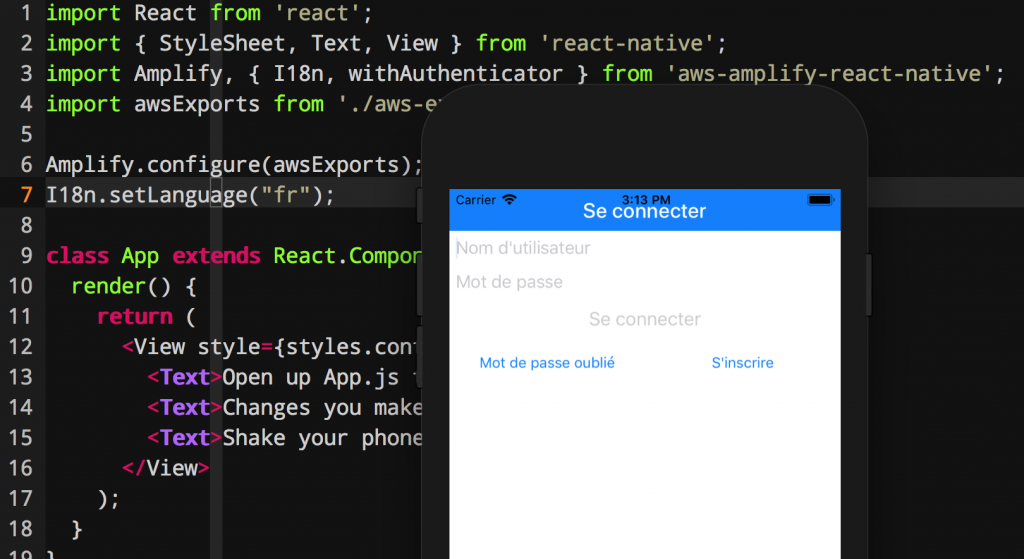Click the Se connecter header title

pyautogui.click(x=644, y=212)
